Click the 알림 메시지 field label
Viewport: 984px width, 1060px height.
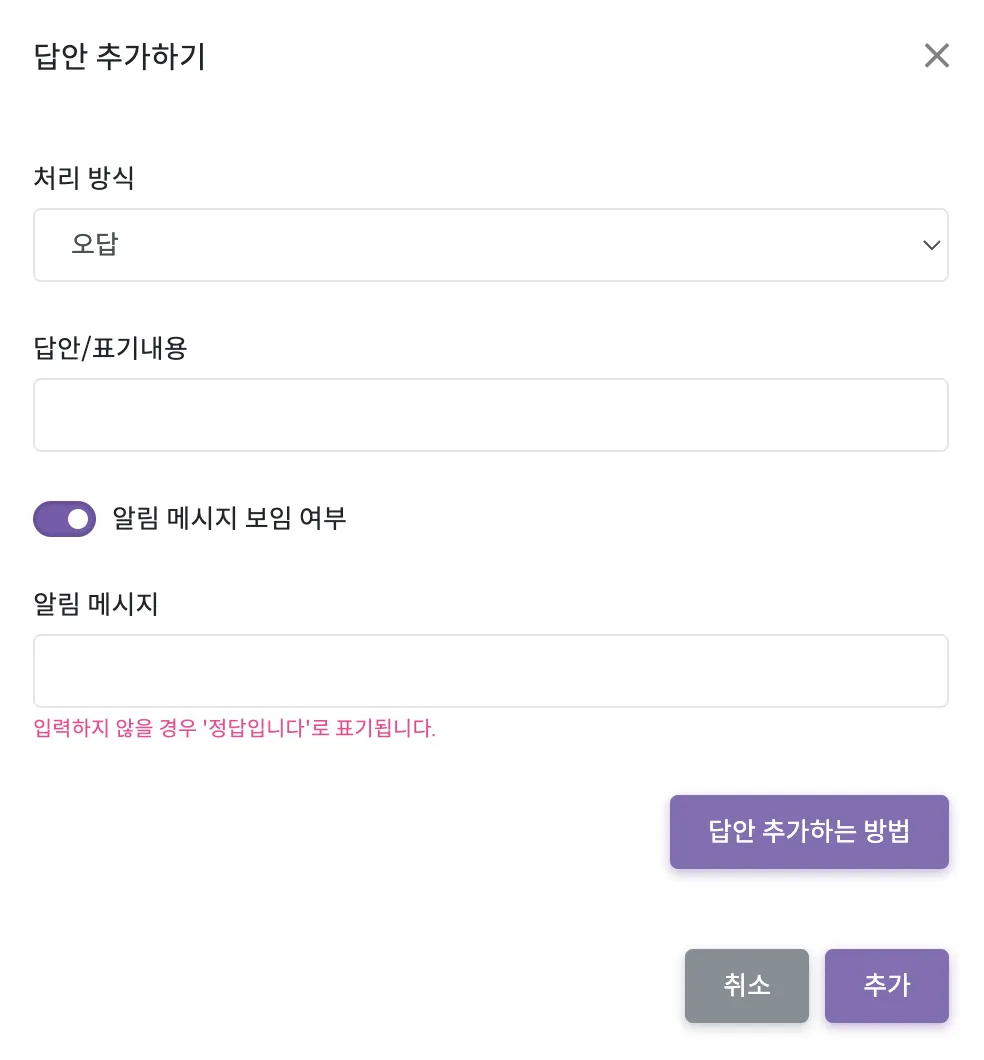(96, 605)
